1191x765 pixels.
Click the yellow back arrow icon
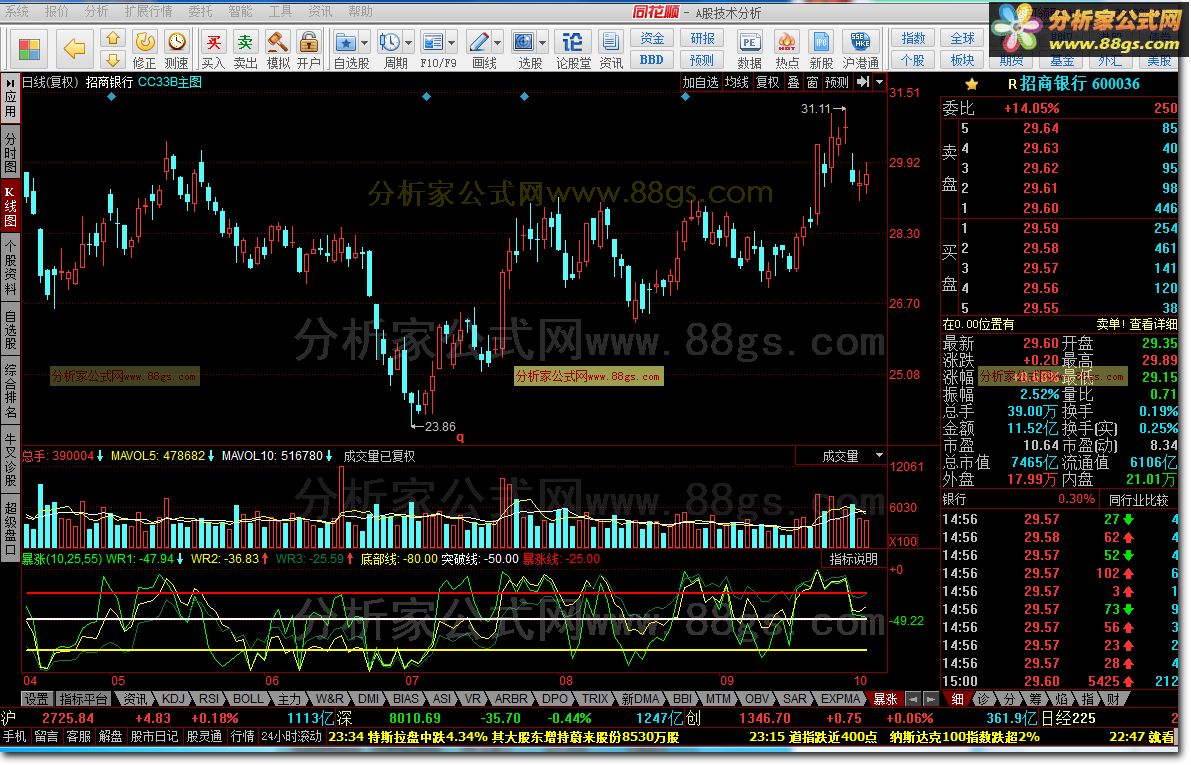(x=74, y=49)
